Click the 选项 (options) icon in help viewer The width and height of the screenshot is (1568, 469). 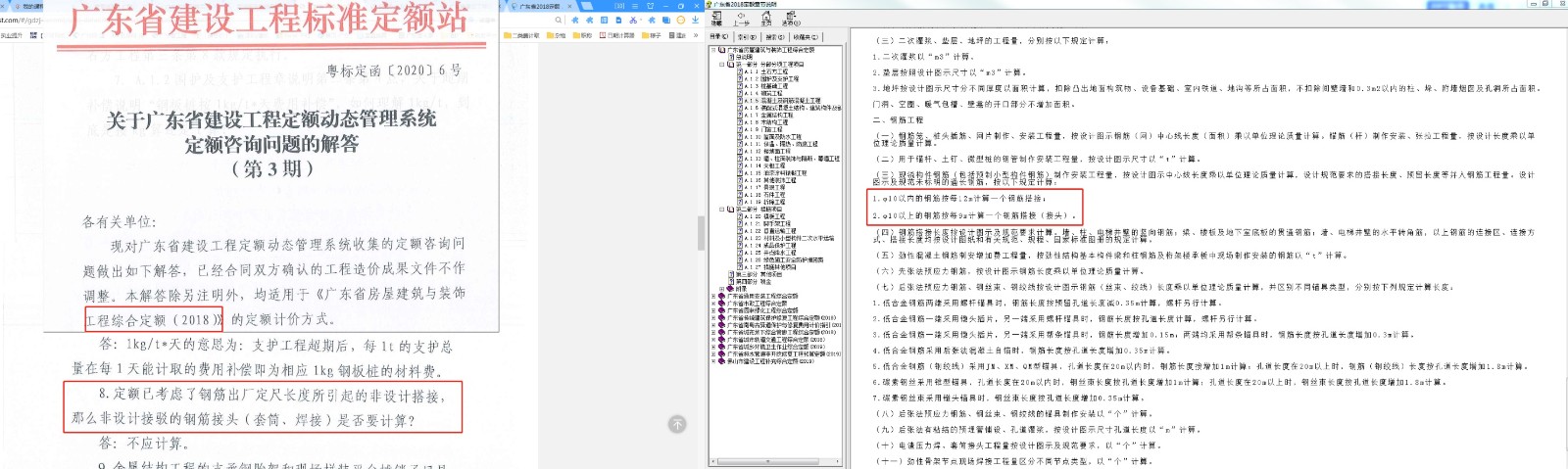point(791,19)
